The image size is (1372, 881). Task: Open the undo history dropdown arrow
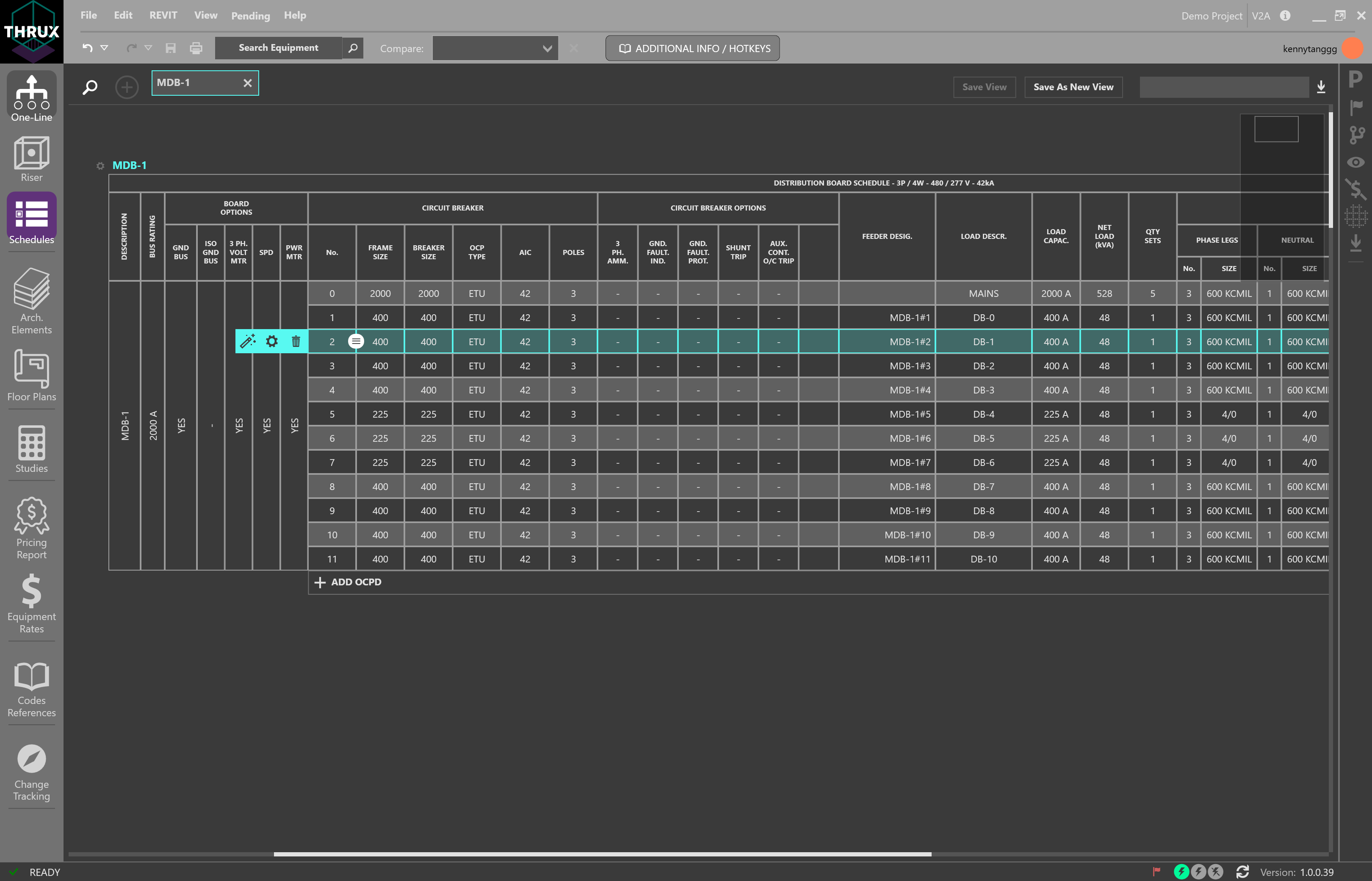[104, 48]
